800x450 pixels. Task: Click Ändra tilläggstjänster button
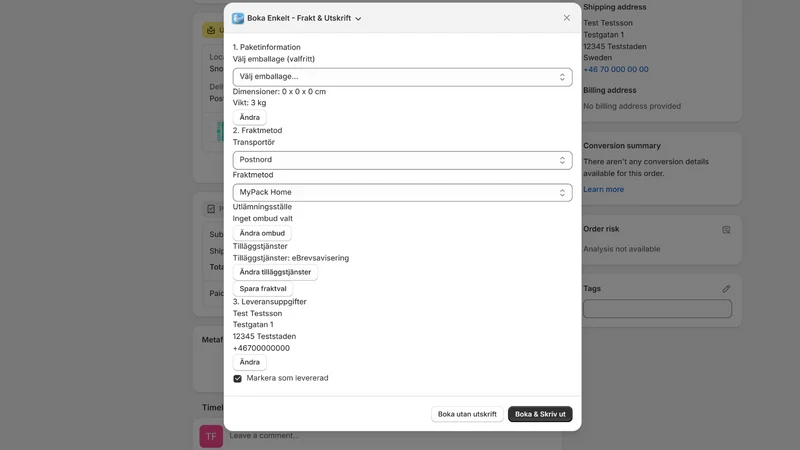[x=275, y=272]
